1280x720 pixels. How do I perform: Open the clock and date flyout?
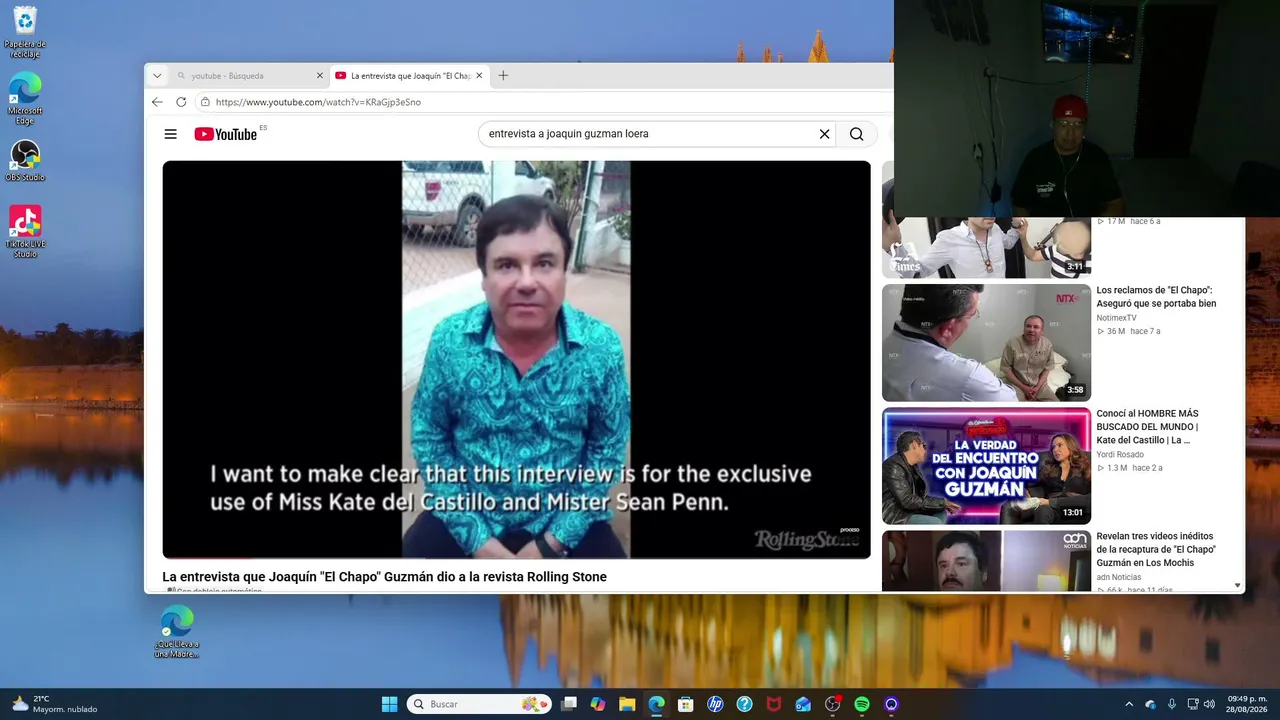(x=1247, y=704)
